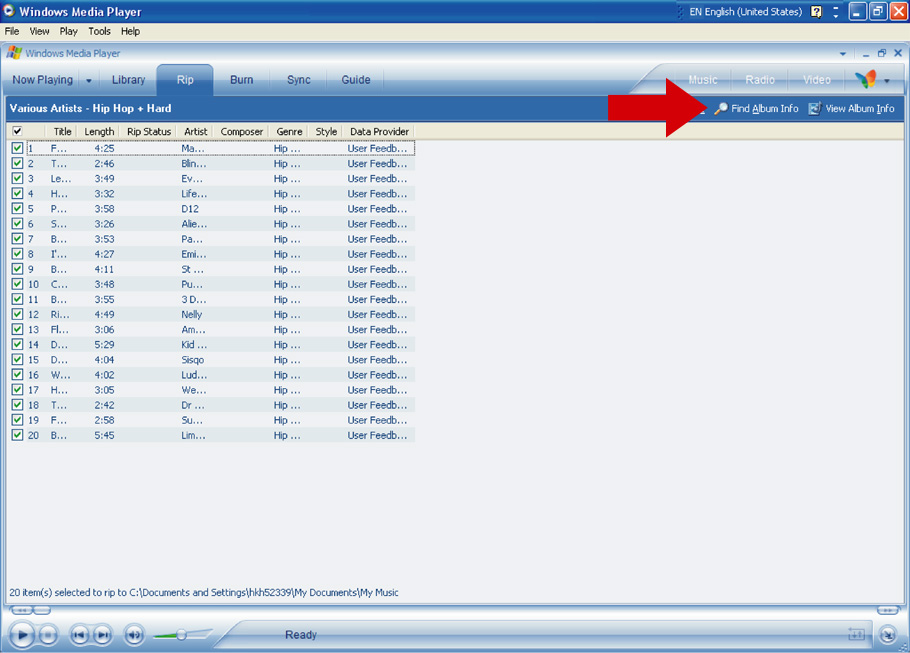The width and height of the screenshot is (910, 653).
Task: Open the File menu
Action: (12, 31)
